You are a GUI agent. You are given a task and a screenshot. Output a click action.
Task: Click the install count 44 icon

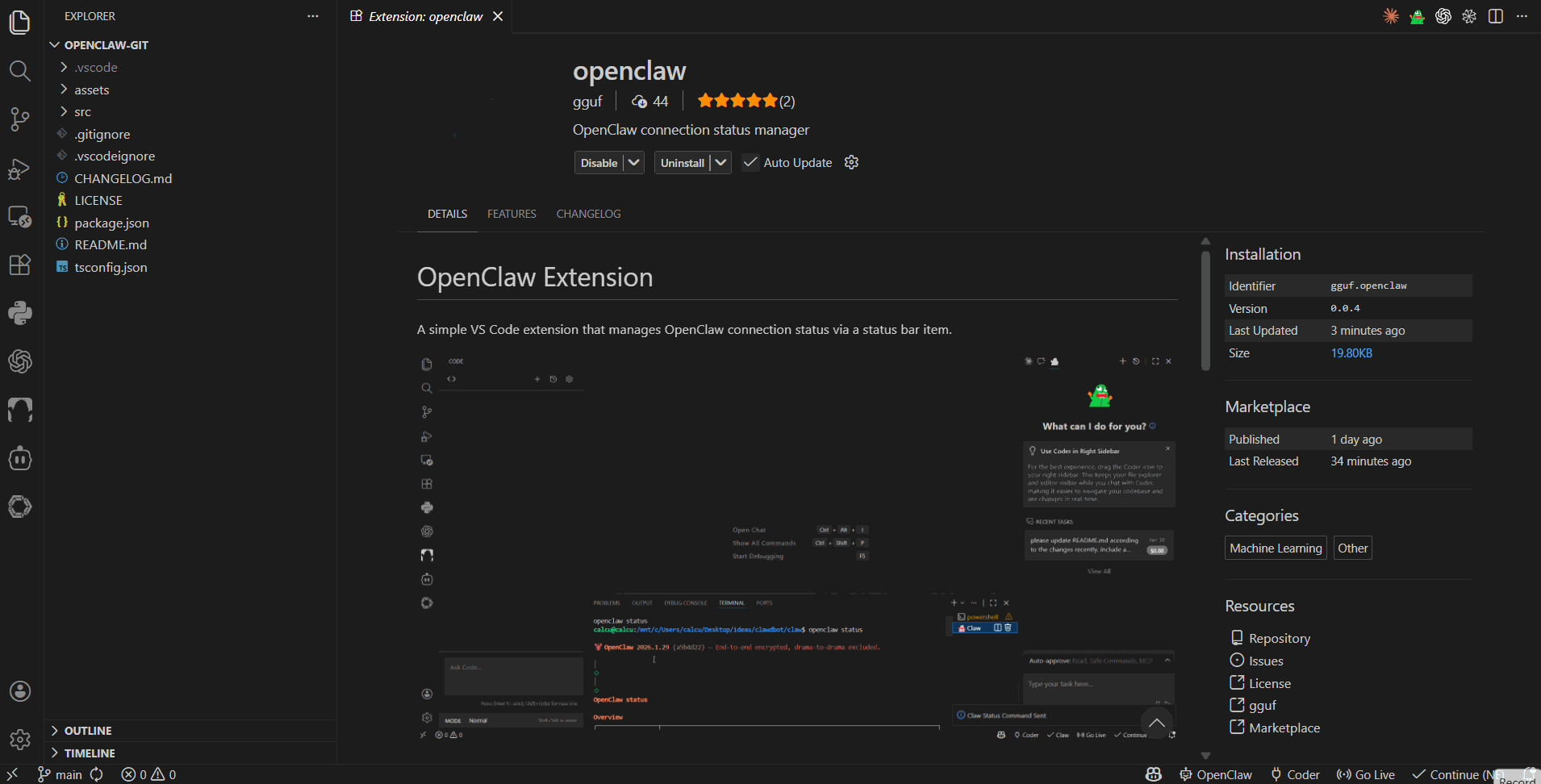[639, 102]
